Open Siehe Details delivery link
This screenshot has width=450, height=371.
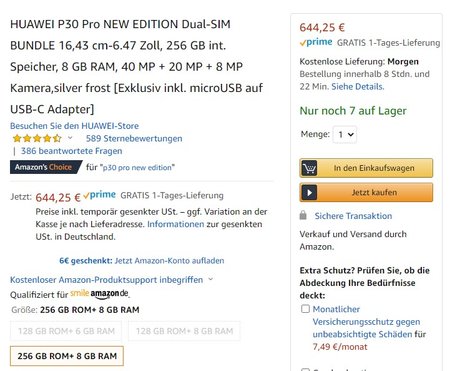pyautogui.click(x=358, y=87)
